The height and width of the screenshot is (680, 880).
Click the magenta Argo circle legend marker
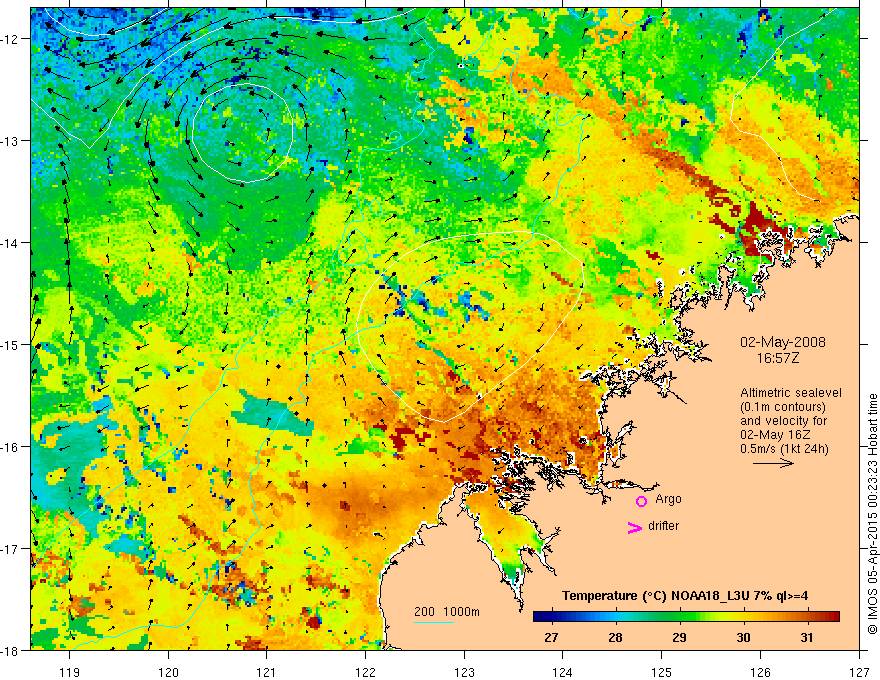click(x=641, y=501)
